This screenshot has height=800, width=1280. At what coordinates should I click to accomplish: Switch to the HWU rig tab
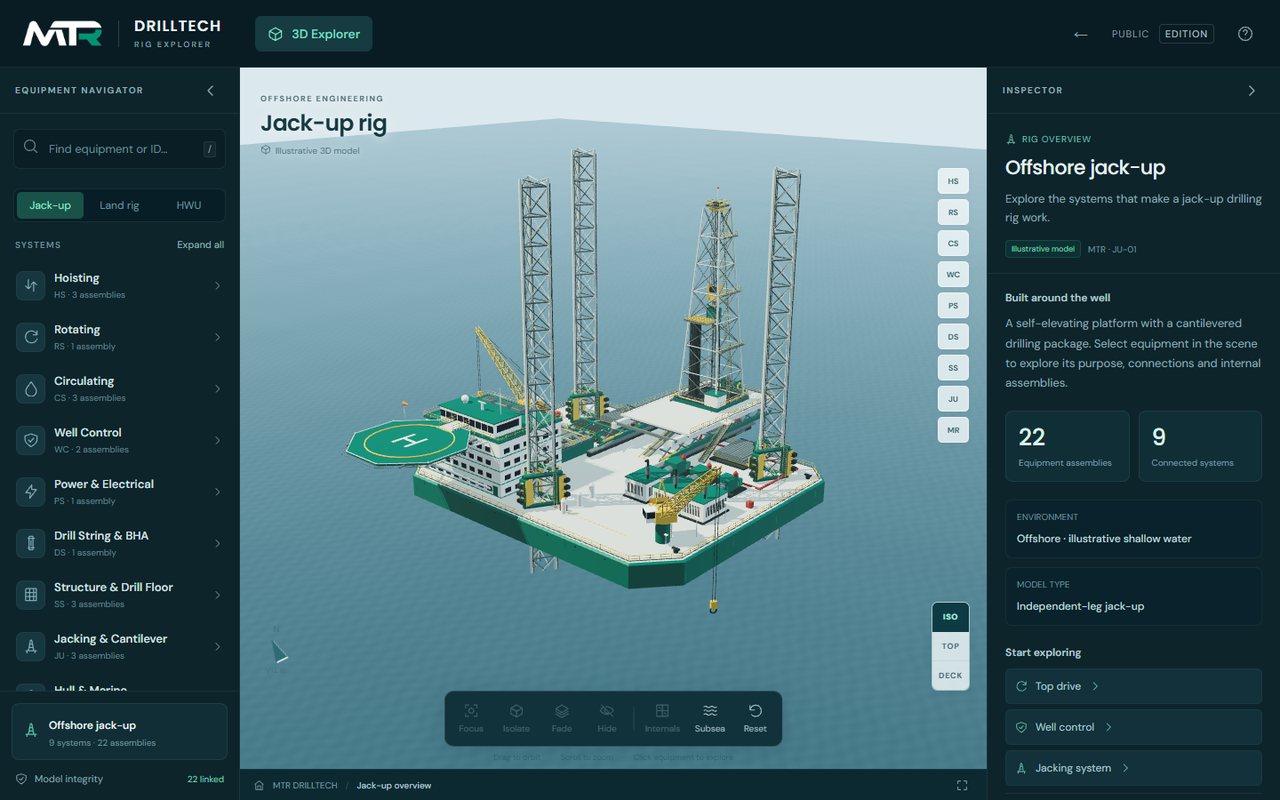[189, 205]
